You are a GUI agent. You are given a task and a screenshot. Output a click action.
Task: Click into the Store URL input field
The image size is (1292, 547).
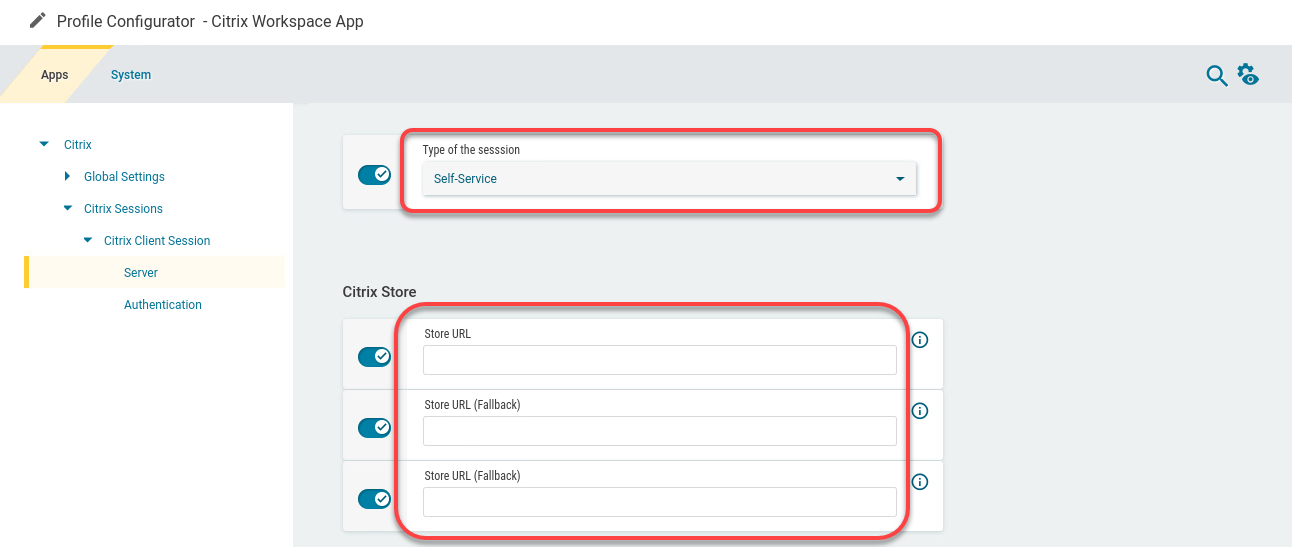(659, 360)
